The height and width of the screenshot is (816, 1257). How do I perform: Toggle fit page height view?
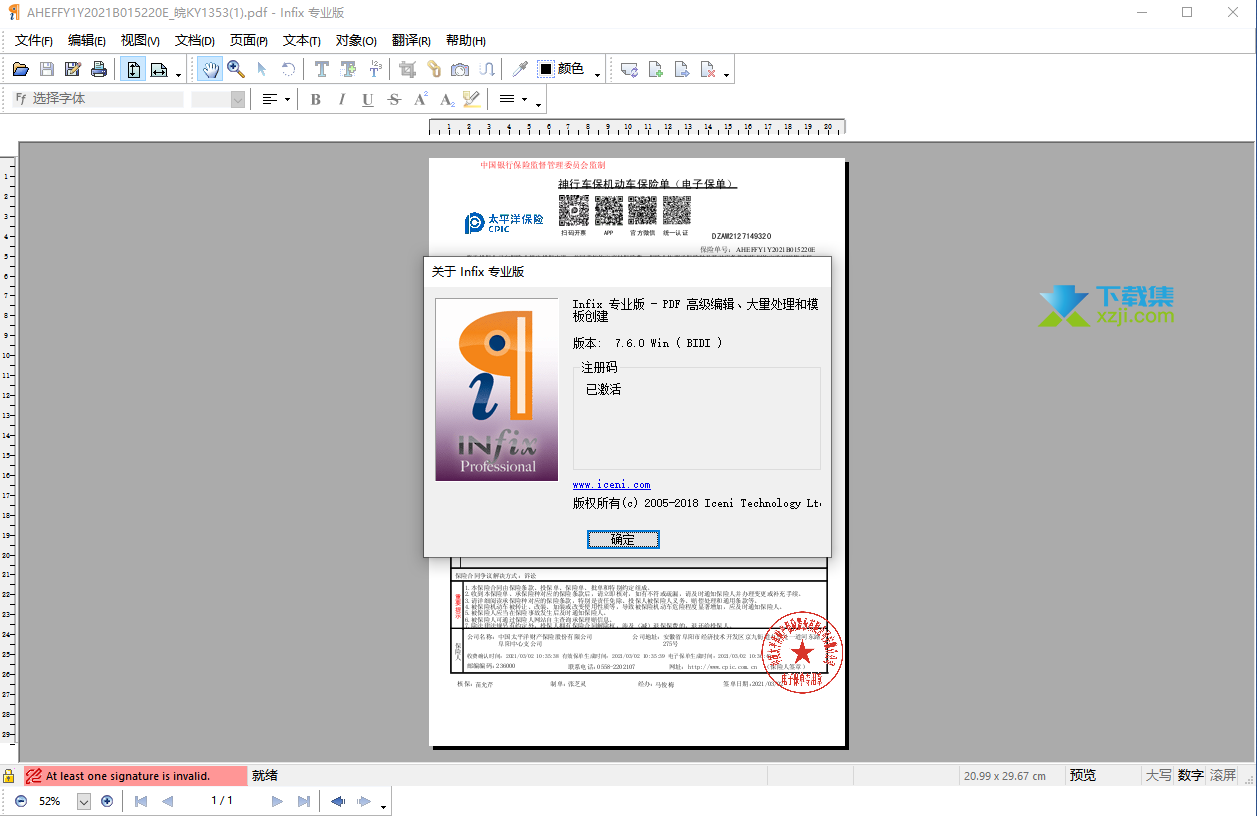133,69
